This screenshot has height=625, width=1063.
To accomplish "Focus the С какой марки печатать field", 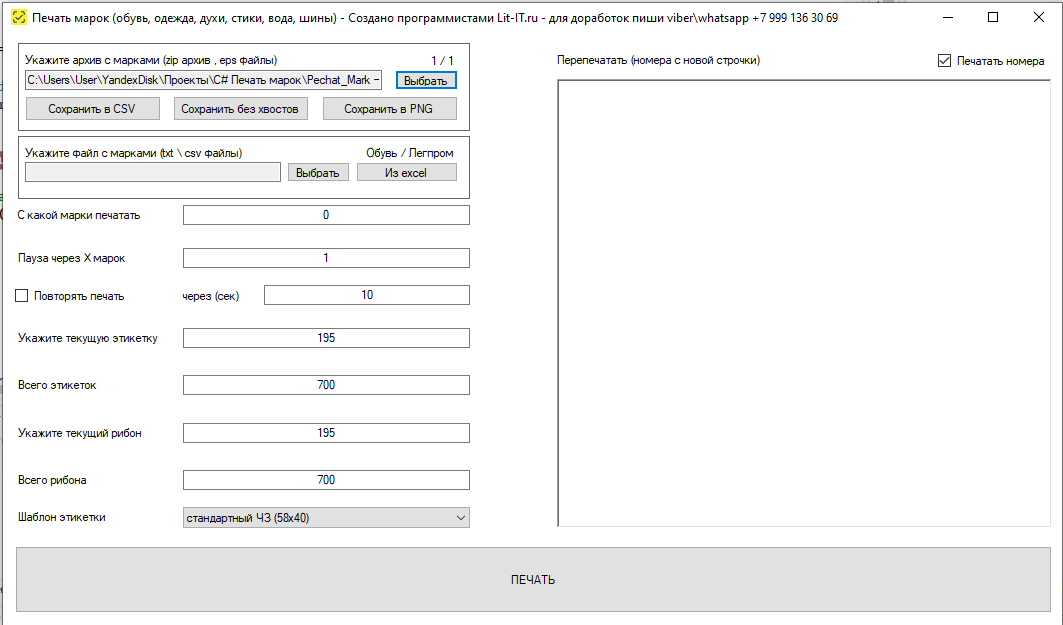I will point(326,215).
